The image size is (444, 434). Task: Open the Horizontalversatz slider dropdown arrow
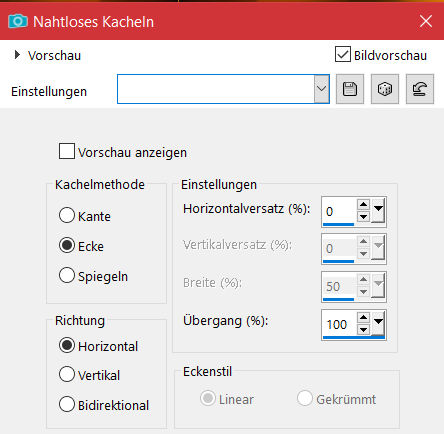point(378,211)
